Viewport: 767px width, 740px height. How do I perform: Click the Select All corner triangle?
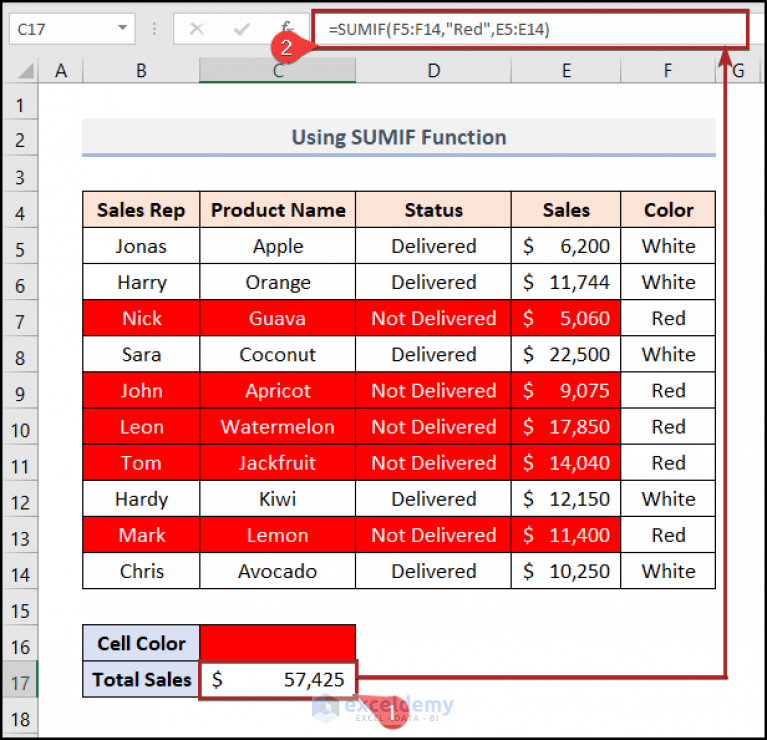coord(24,71)
